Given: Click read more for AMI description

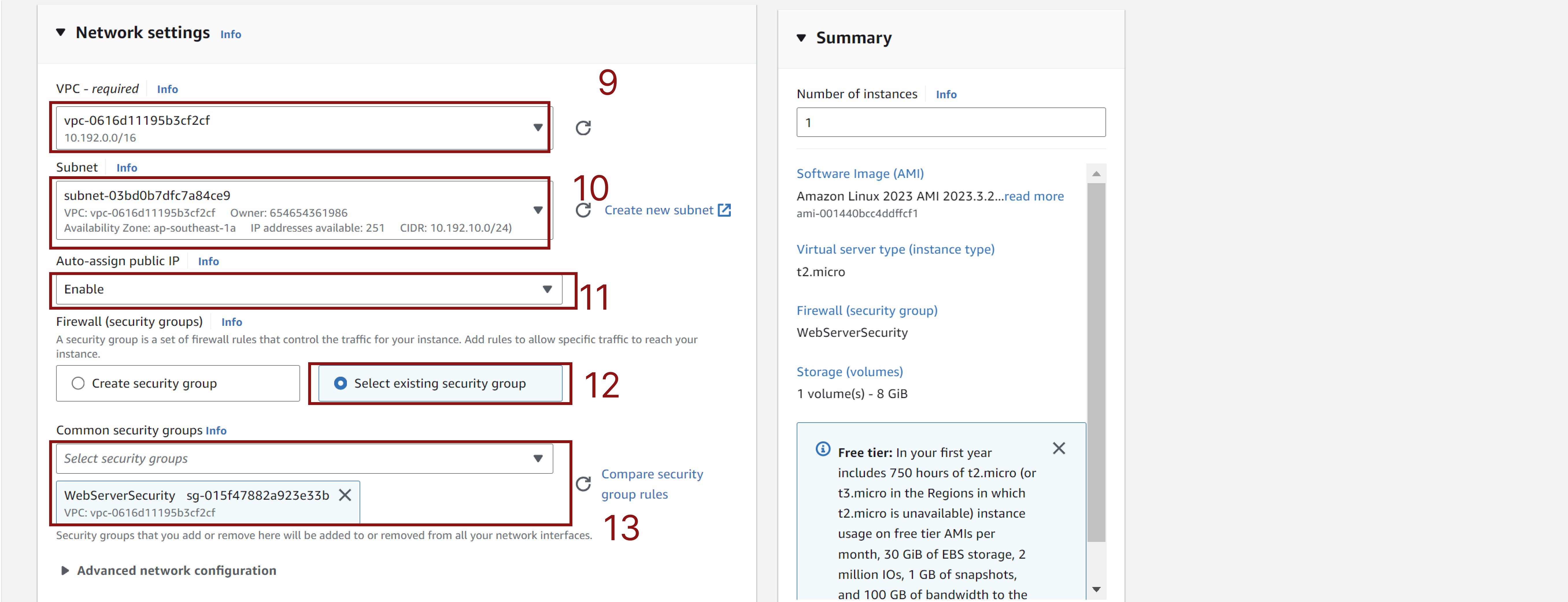Looking at the screenshot, I should pyautogui.click(x=1033, y=196).
